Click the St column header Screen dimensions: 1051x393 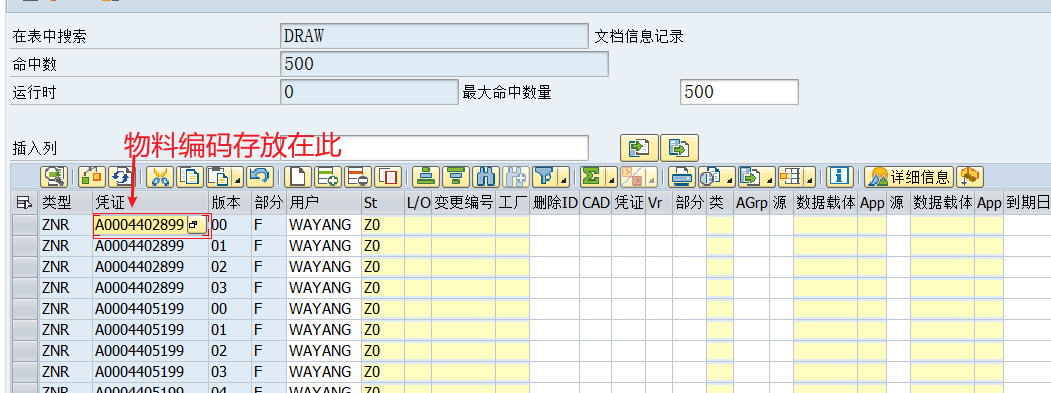383,202
